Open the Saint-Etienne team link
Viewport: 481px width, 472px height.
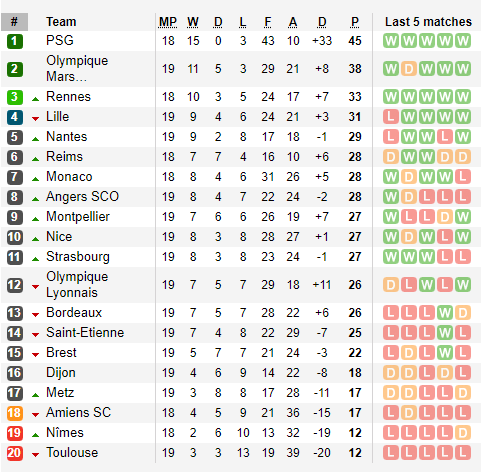[85, 333]
